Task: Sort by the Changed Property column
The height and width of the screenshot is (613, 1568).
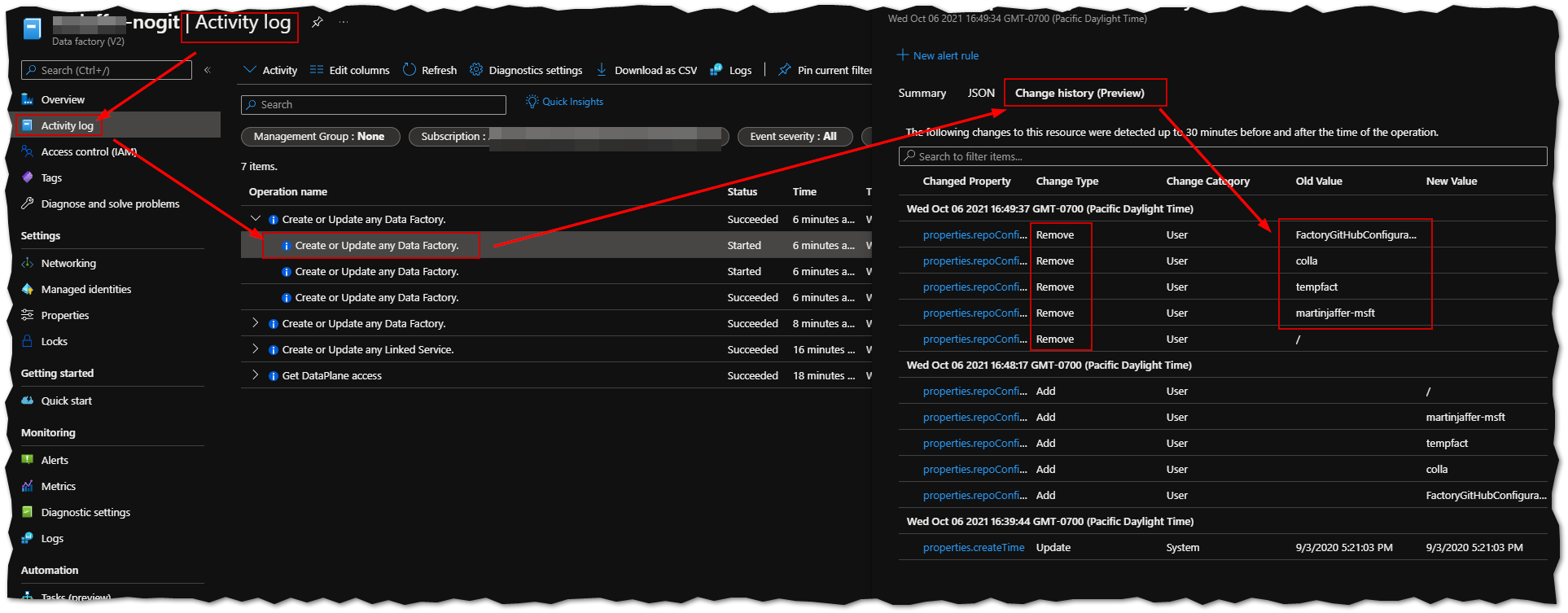Action: 966,181
